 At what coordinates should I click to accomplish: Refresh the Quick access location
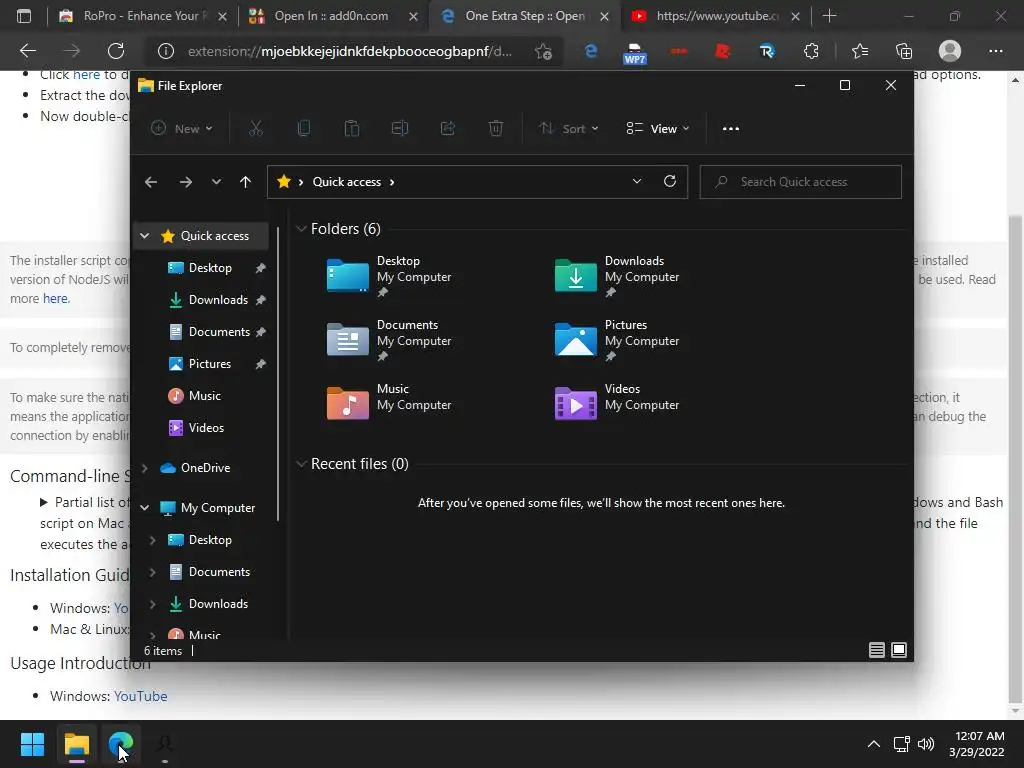tap(670, 182)
